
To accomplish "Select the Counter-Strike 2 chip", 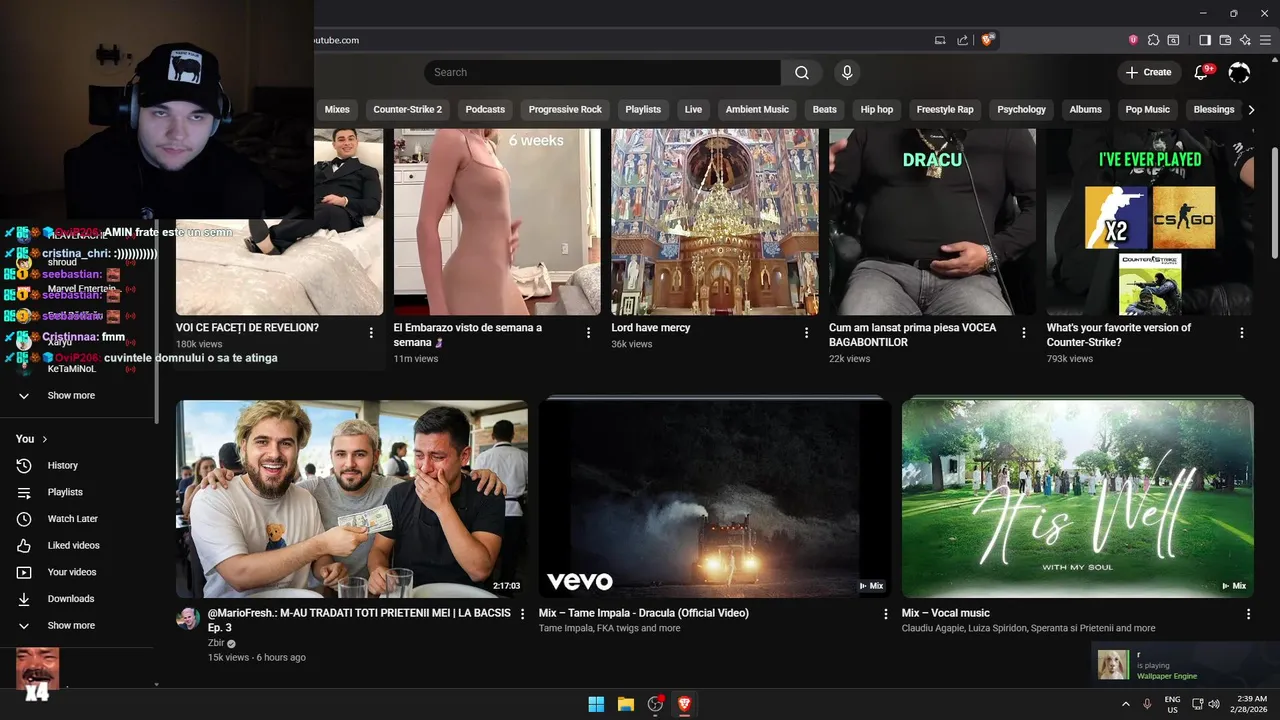I will [x=407, y=110].
